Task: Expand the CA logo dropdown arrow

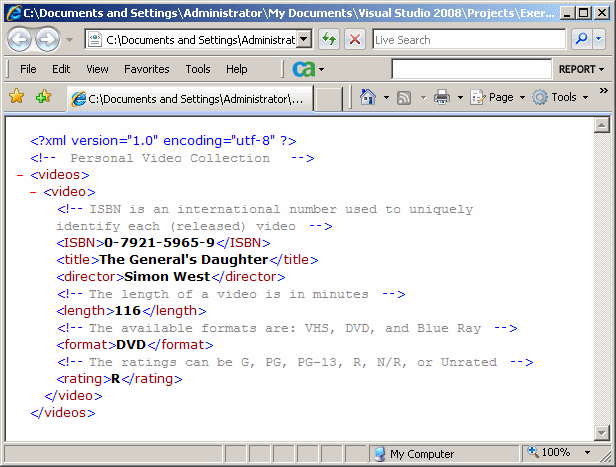Action: (321, 70)
